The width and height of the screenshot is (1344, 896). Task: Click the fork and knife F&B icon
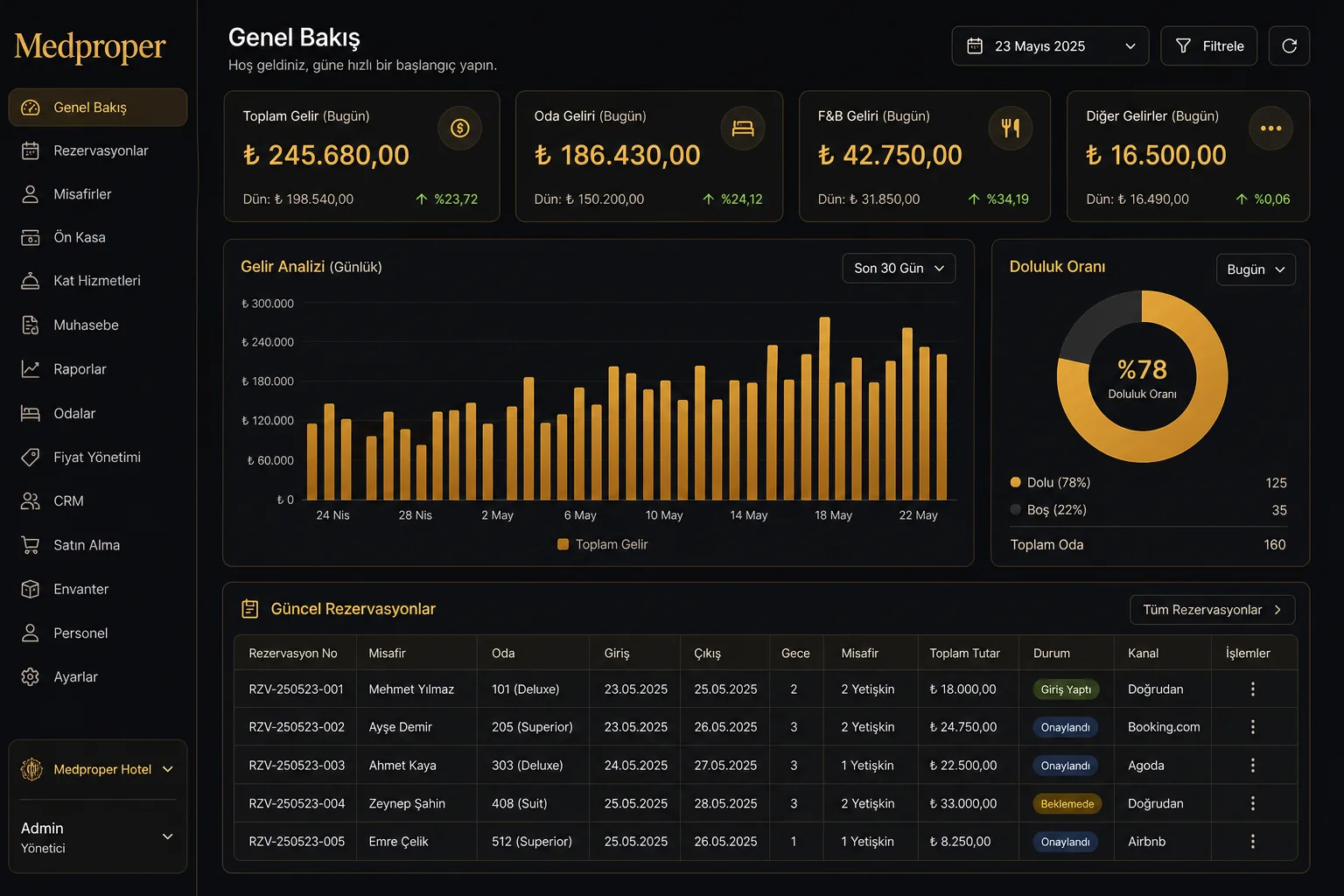pyautogui.click(x=1011, y=129)
